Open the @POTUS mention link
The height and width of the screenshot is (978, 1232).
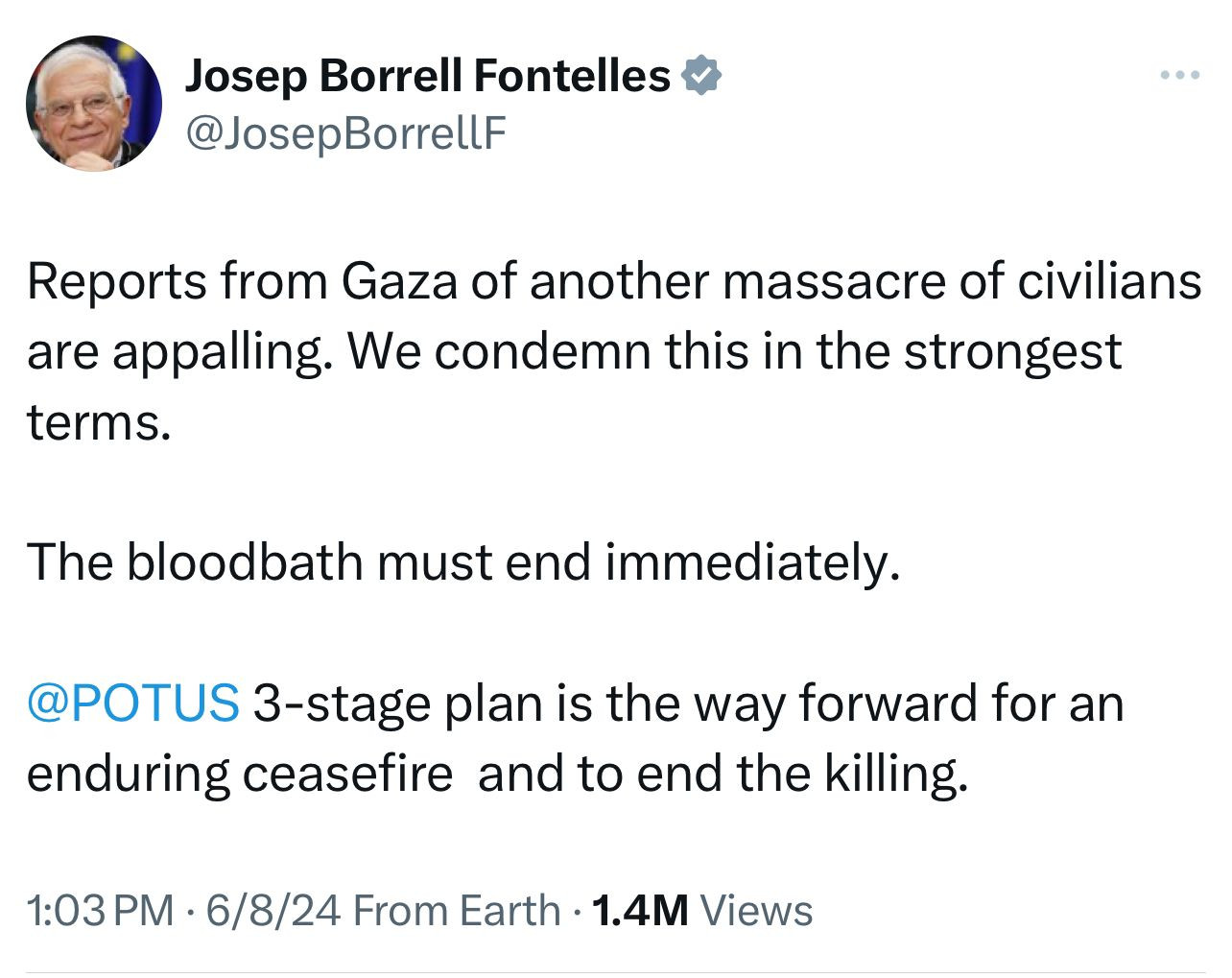(x=133, y=703)
